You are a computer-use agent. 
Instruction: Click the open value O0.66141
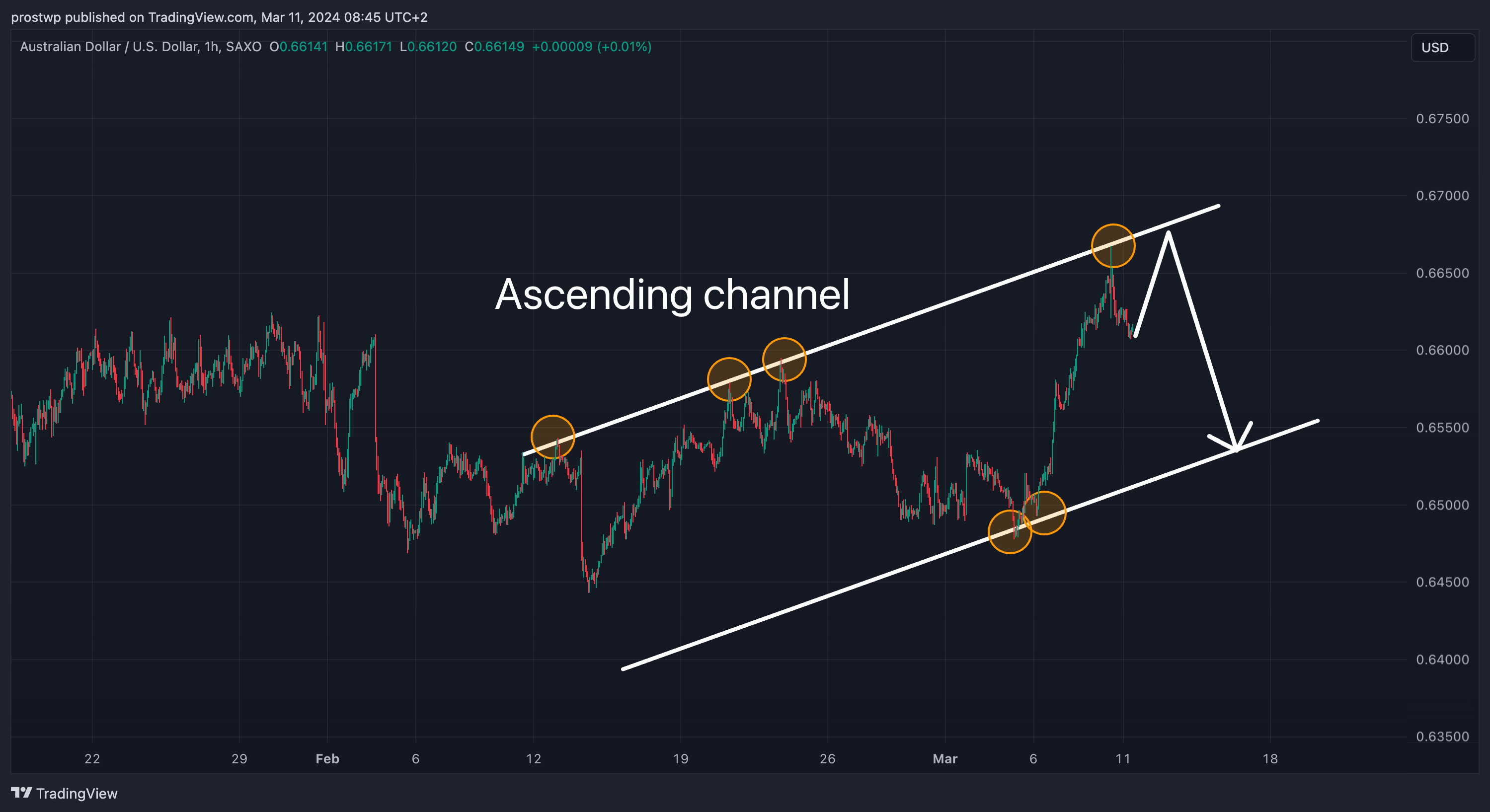point(299,47)
